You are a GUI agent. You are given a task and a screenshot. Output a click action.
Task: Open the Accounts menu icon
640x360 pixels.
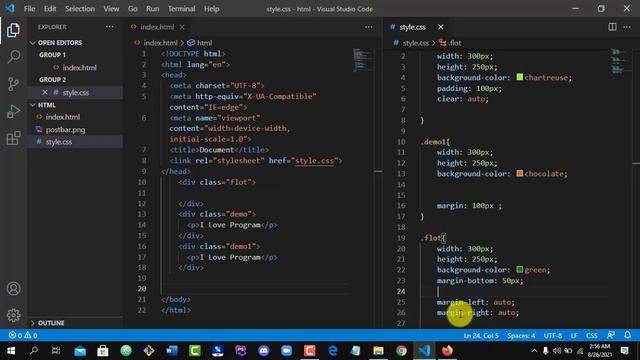(13, 289)
